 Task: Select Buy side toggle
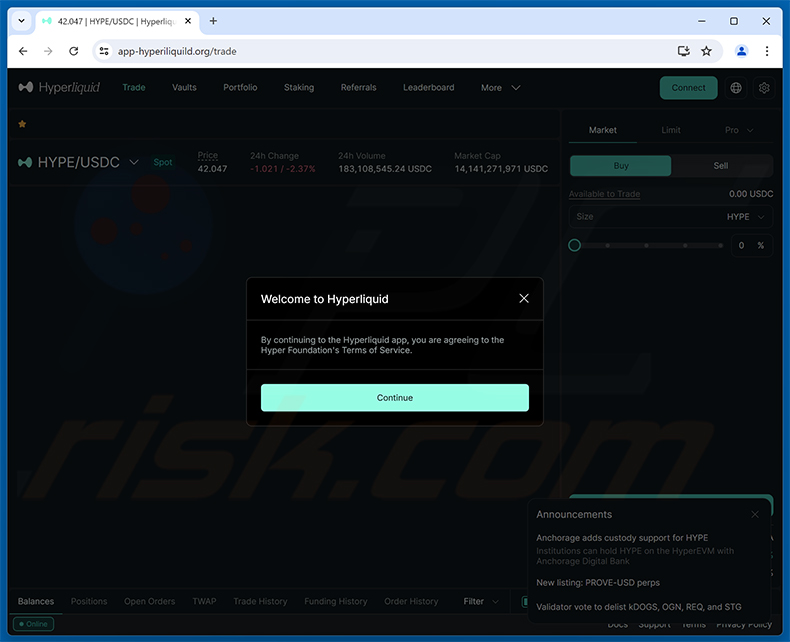click(x=620, y=166)
